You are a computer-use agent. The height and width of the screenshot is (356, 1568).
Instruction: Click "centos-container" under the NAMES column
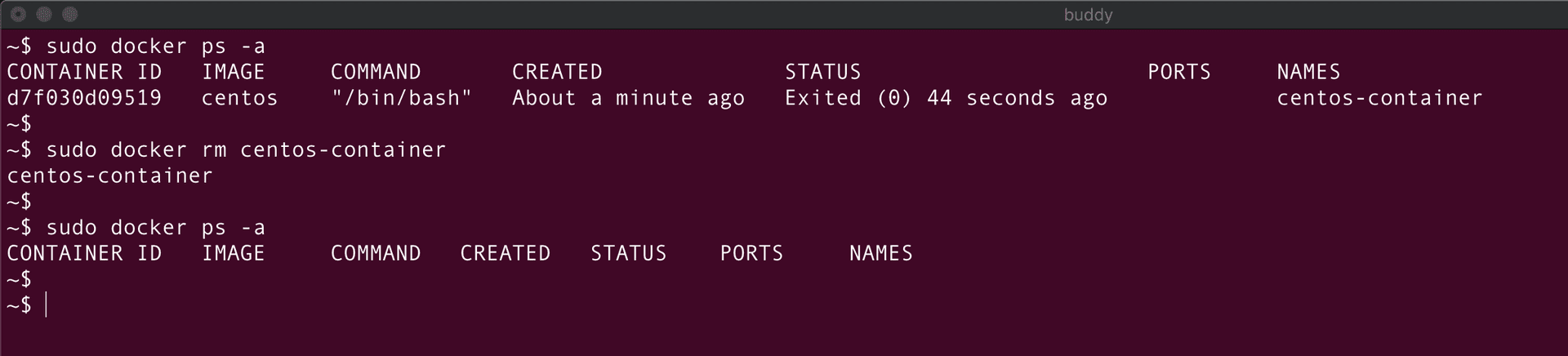pyautogui.click(x=1379, y=98)
